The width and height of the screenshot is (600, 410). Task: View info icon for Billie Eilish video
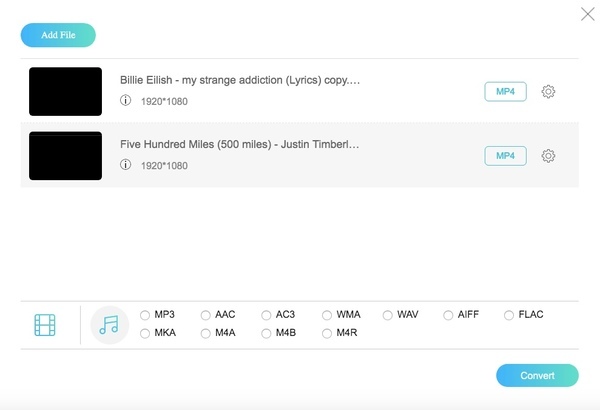pyautogui.click(x=126, y=101)
